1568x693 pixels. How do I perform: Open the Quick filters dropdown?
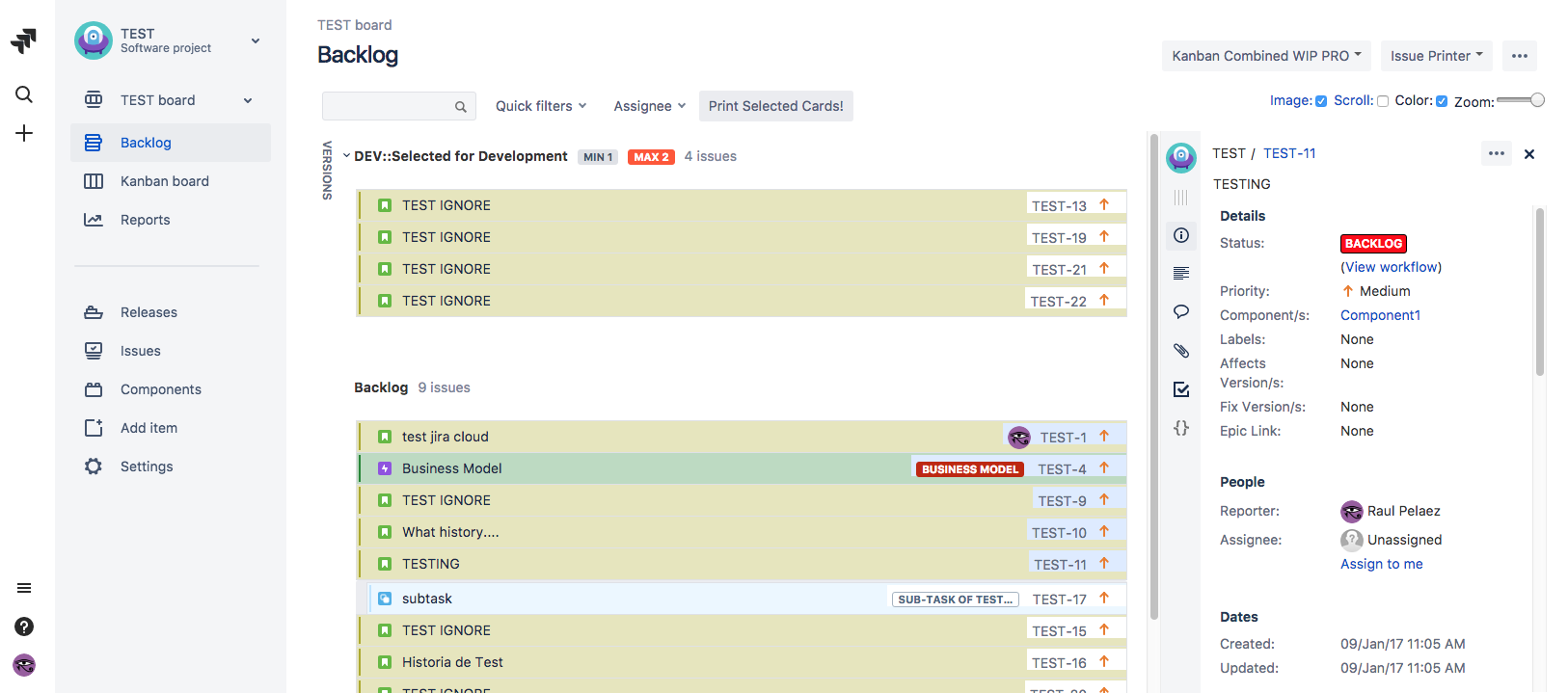coord(541,106)
